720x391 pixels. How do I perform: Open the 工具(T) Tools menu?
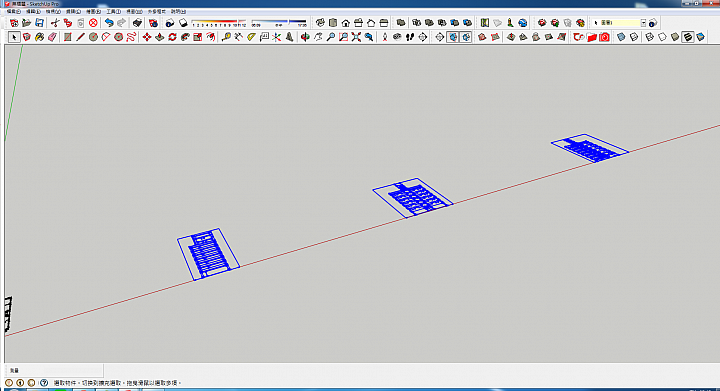(x=113, y=11)
